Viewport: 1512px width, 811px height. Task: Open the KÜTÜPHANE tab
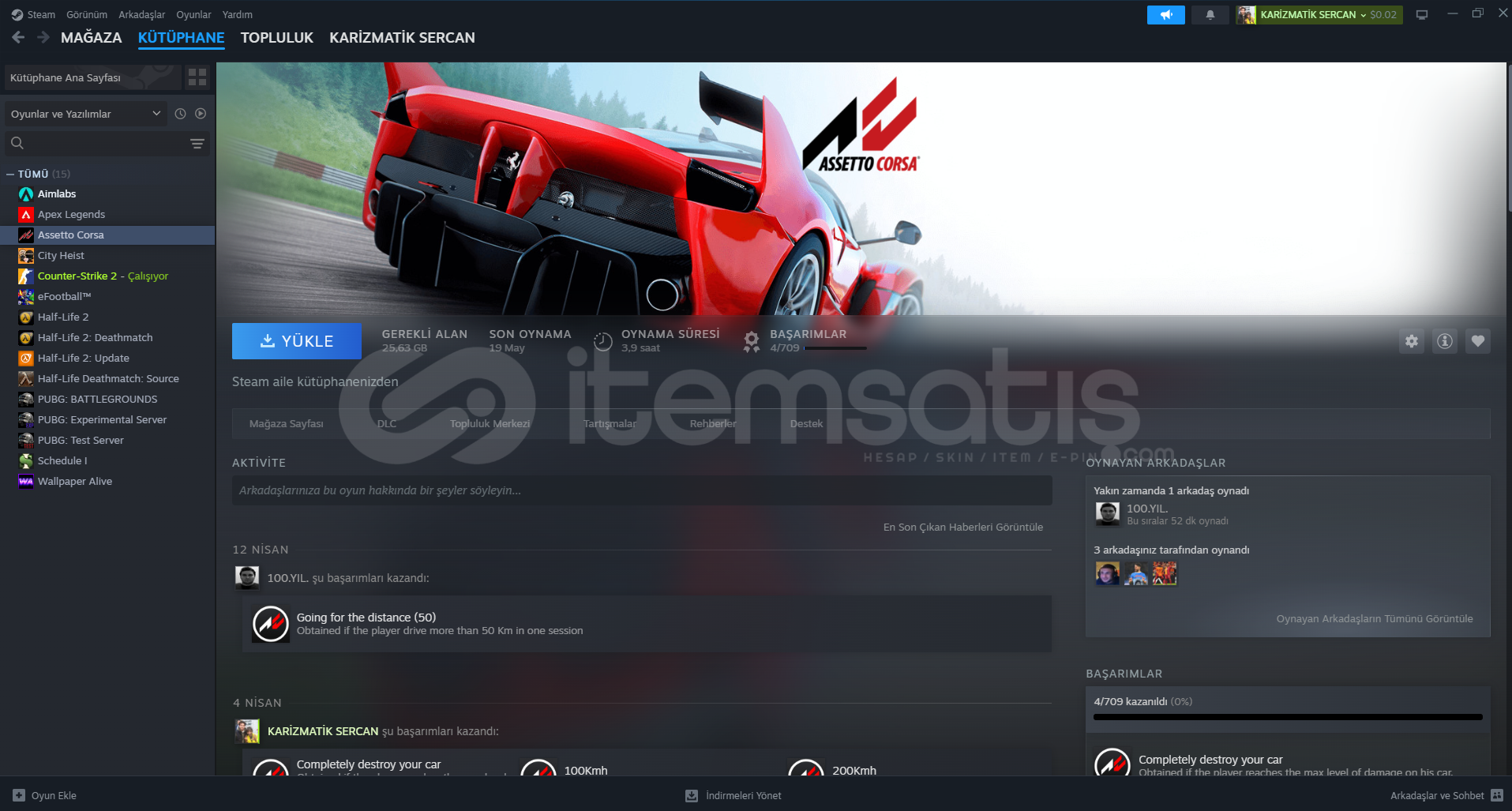(x=182, y=37)
